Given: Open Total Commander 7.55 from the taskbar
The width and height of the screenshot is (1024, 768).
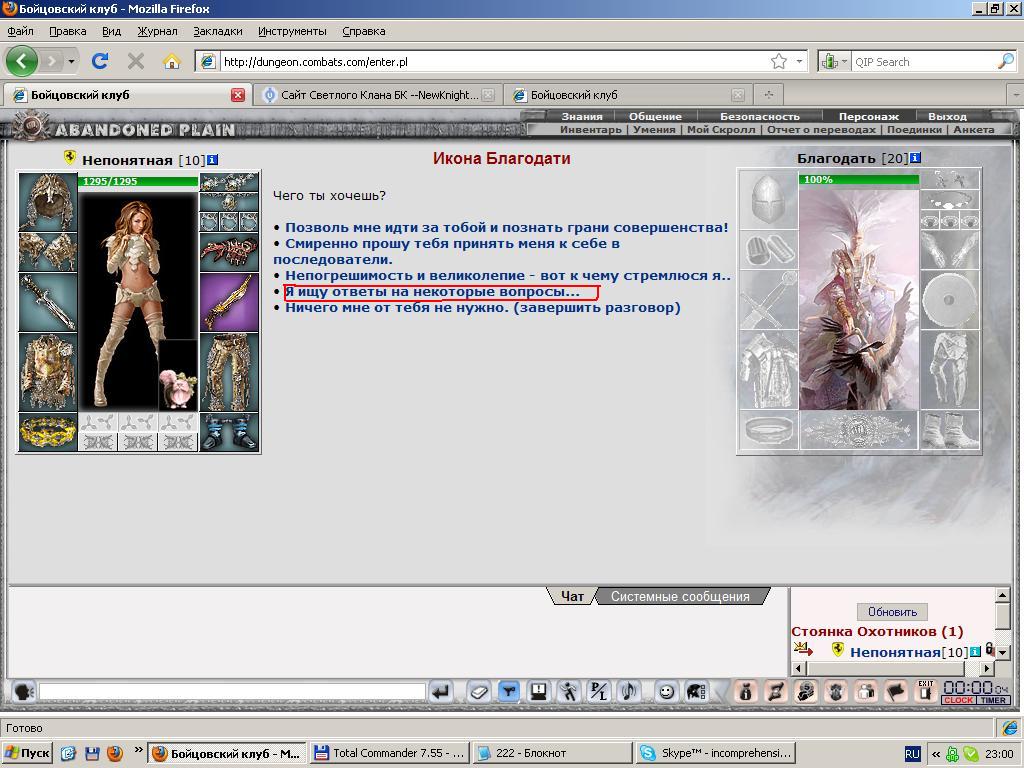Looking at the screenshot, I should (390, 753).
